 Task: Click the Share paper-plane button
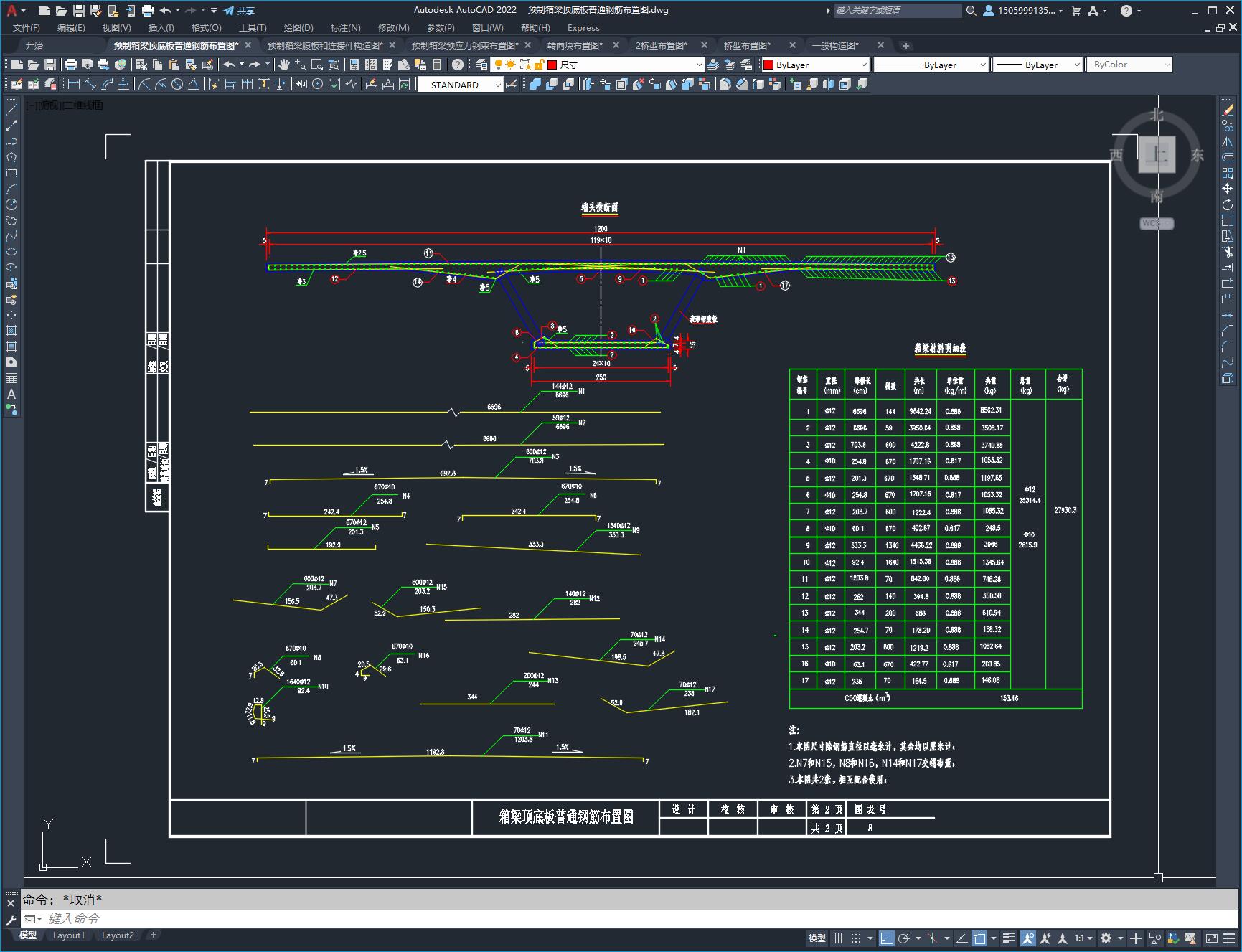tap(238, 11)
